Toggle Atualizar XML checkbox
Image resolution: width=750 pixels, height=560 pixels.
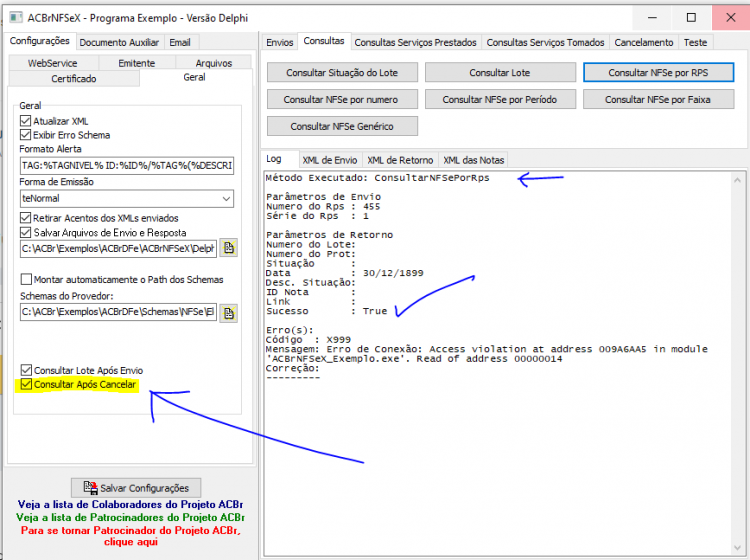[x=26, y=121]
